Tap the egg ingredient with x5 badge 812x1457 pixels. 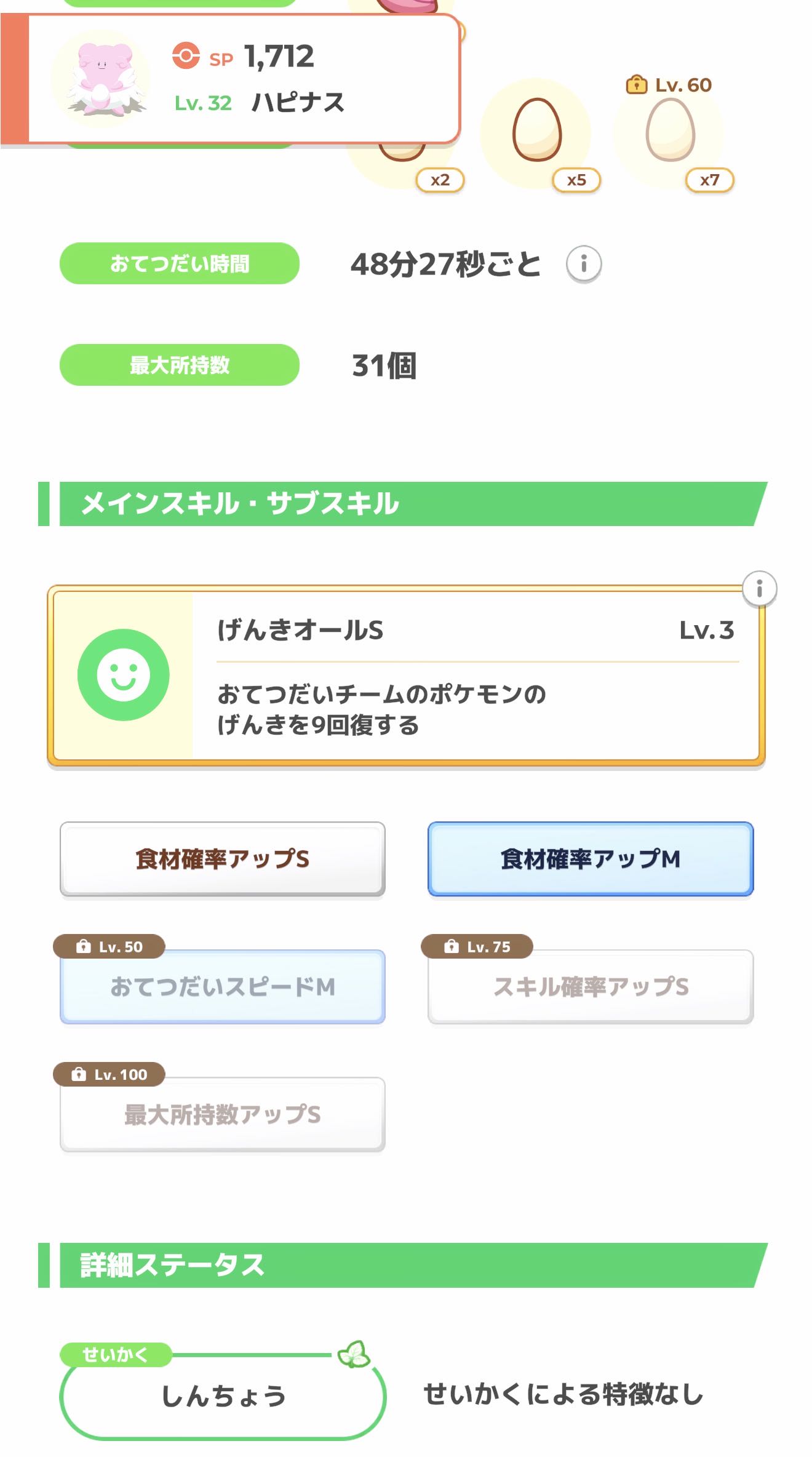click(x=536, y=130)
